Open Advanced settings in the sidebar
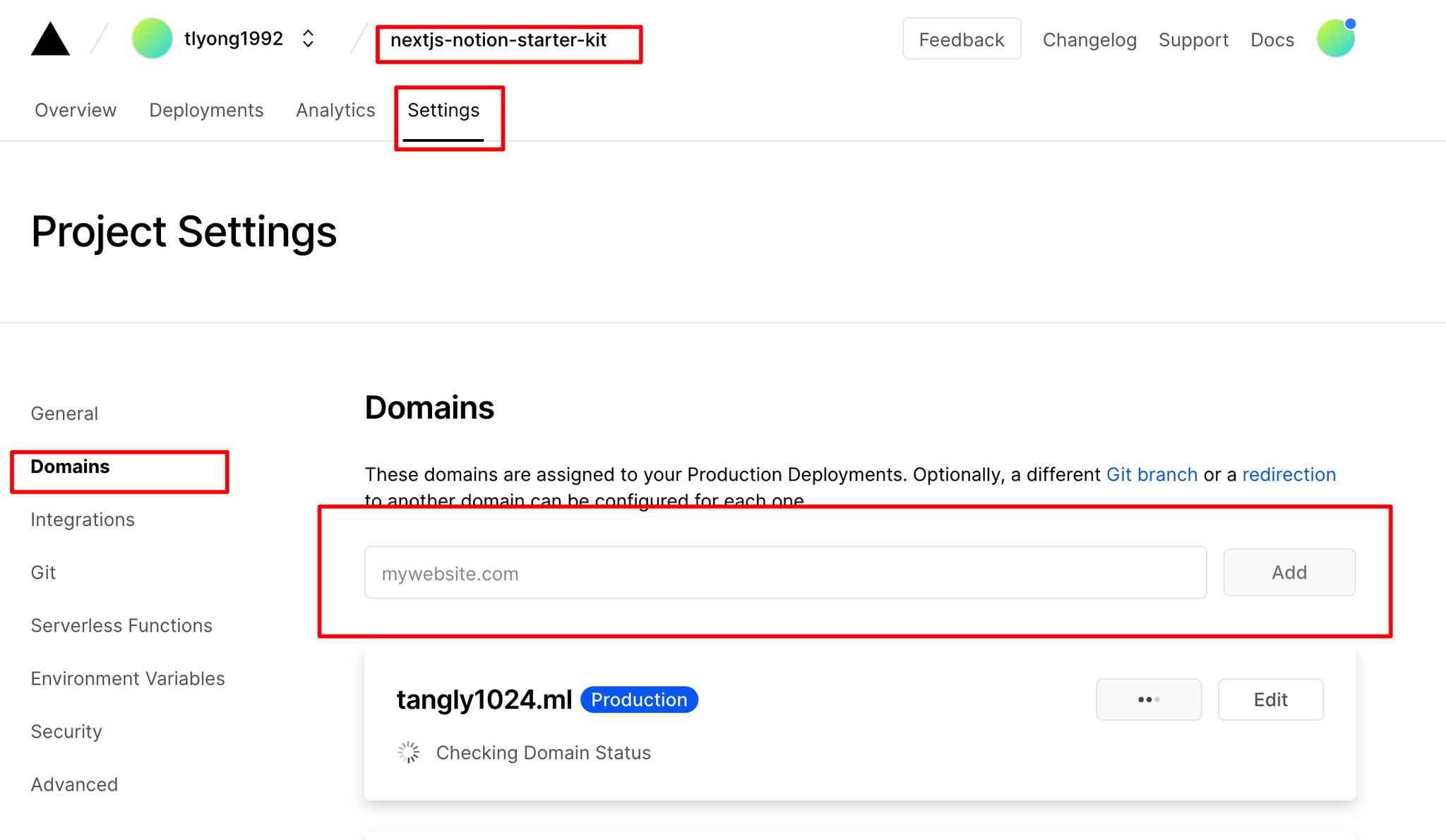 point(74,784)
